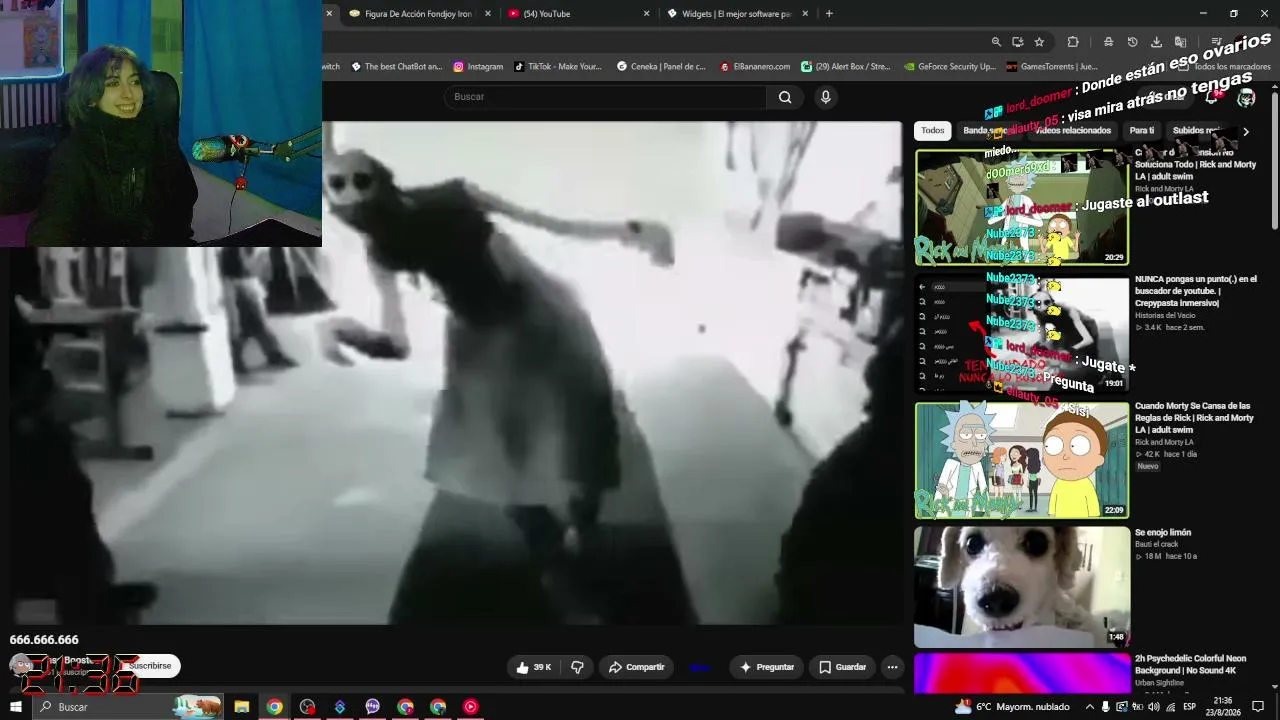The image size is (1280, 720).
Task: Open the Psychedelic Colorful Neon Background thumbnail
Action: pos(1022,673)
